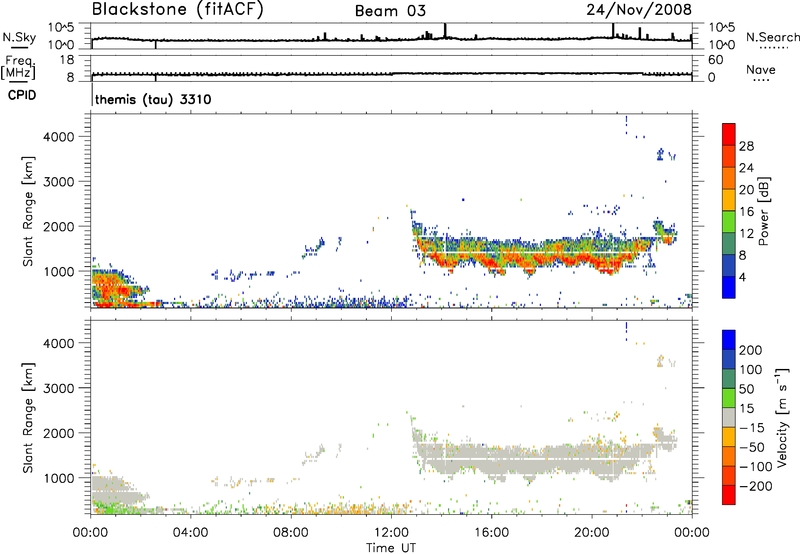Click the "Power [dB]" color bar title

click(763, 211)
